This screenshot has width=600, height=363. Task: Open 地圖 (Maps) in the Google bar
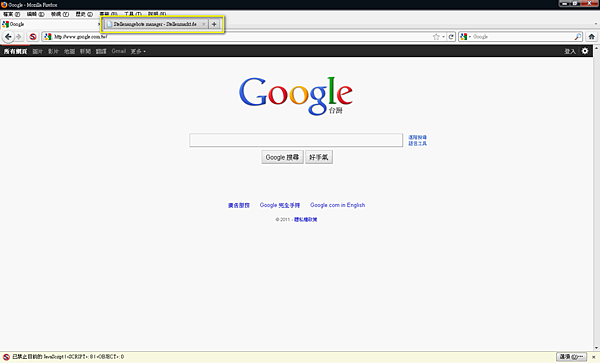tap(69, 51)
